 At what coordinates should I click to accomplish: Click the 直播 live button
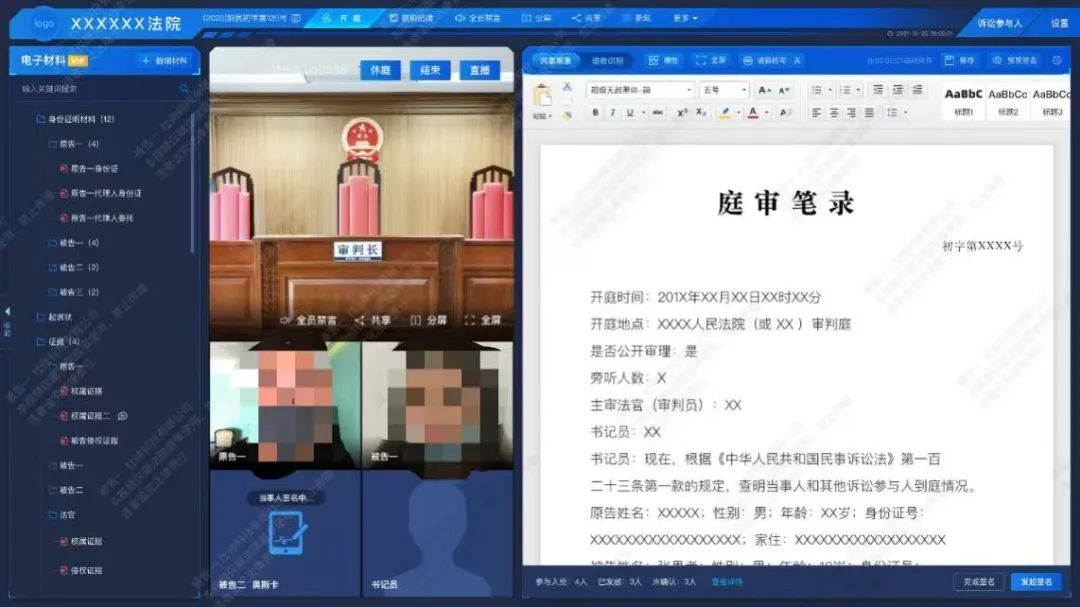pyautogui.click(x=479, y=70)
